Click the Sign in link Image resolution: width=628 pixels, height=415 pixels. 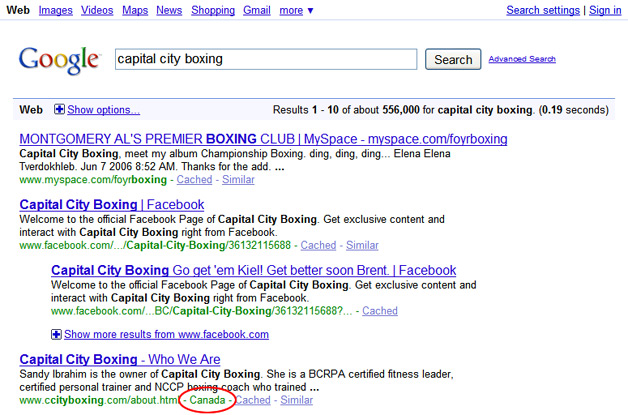(605, 10)
